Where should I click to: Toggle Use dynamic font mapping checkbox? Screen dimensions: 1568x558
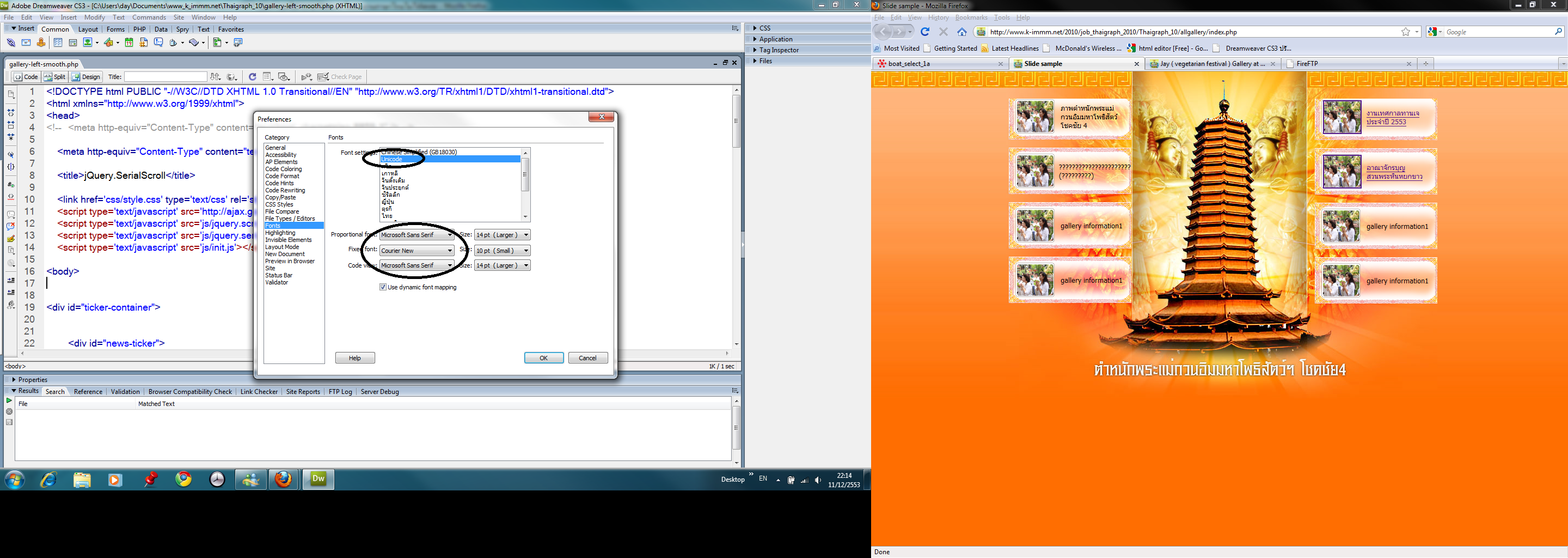coord(383,287)
